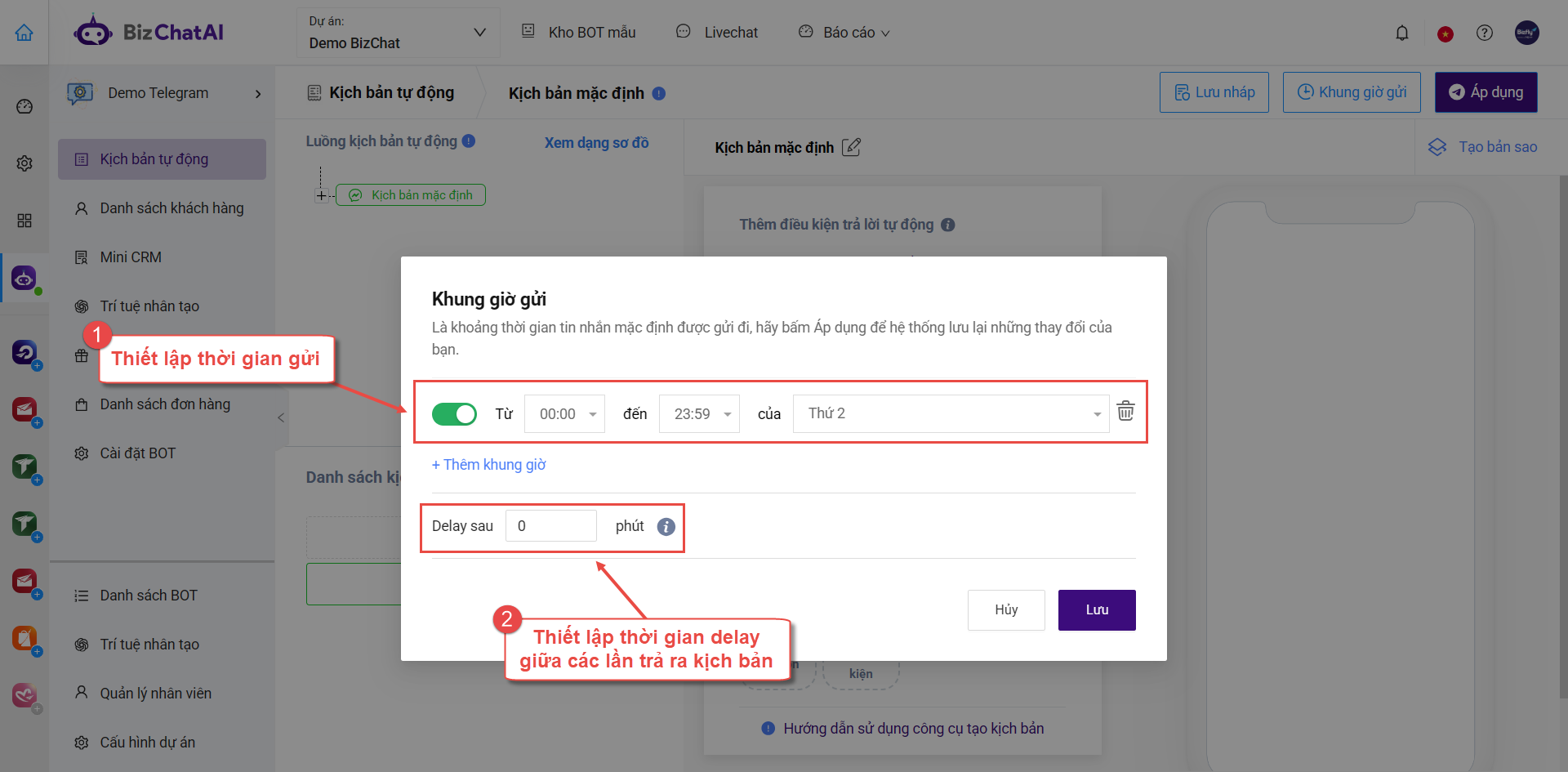Screen dimensions: 1568x772
Task: Open the Thứ 2 day dropdown
Action: coord(951,413)
